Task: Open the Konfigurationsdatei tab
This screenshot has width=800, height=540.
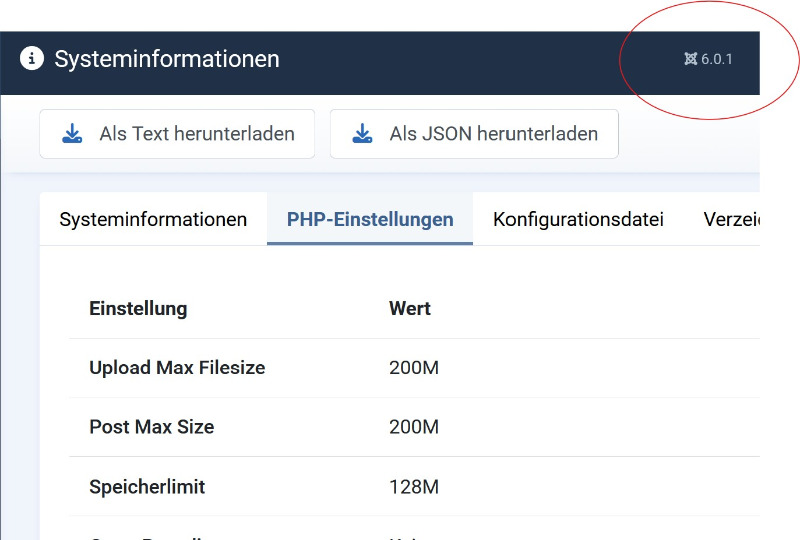Action: (x=578, y=219)
